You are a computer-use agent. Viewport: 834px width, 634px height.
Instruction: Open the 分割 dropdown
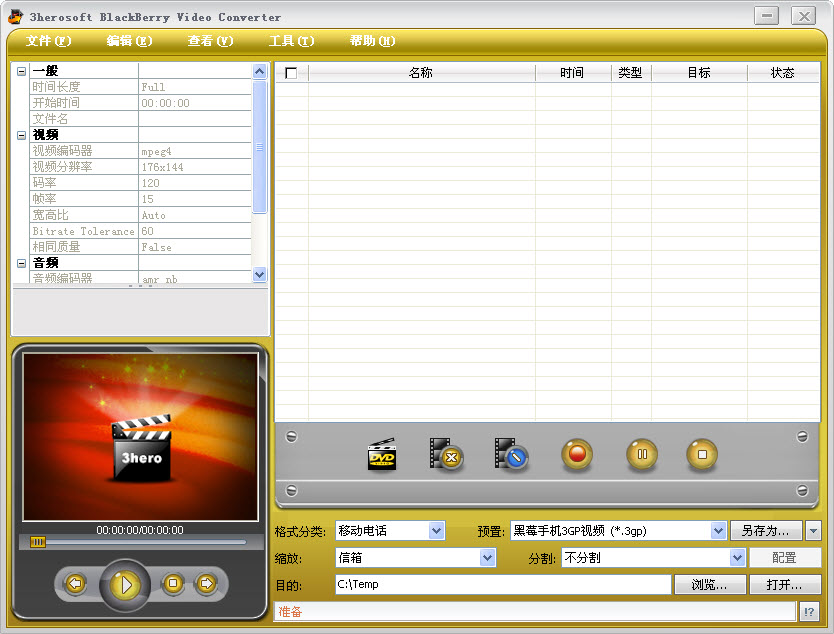pos(737,557)
